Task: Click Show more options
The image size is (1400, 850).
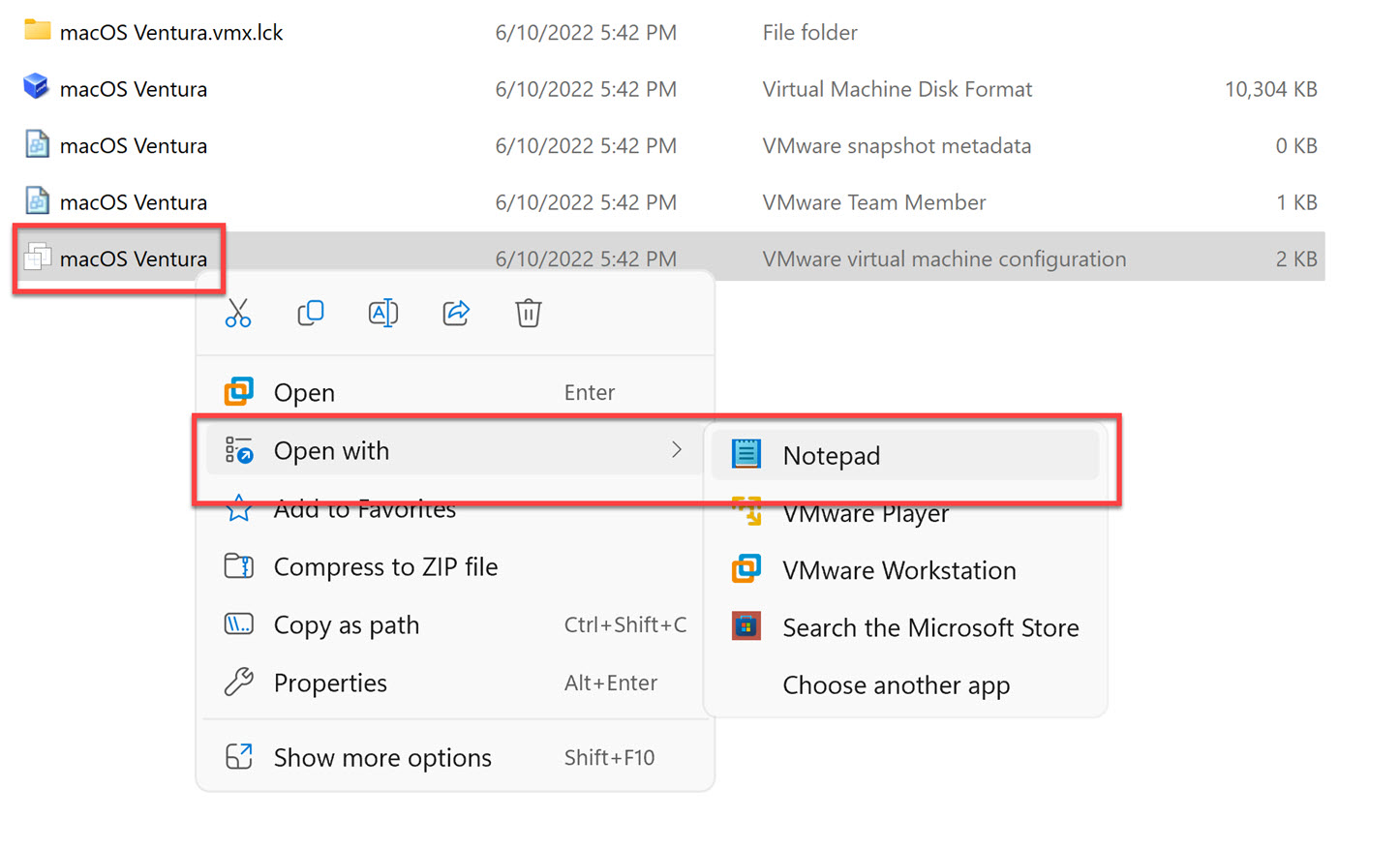Action: pyautogui.click(x=382, y=757)
